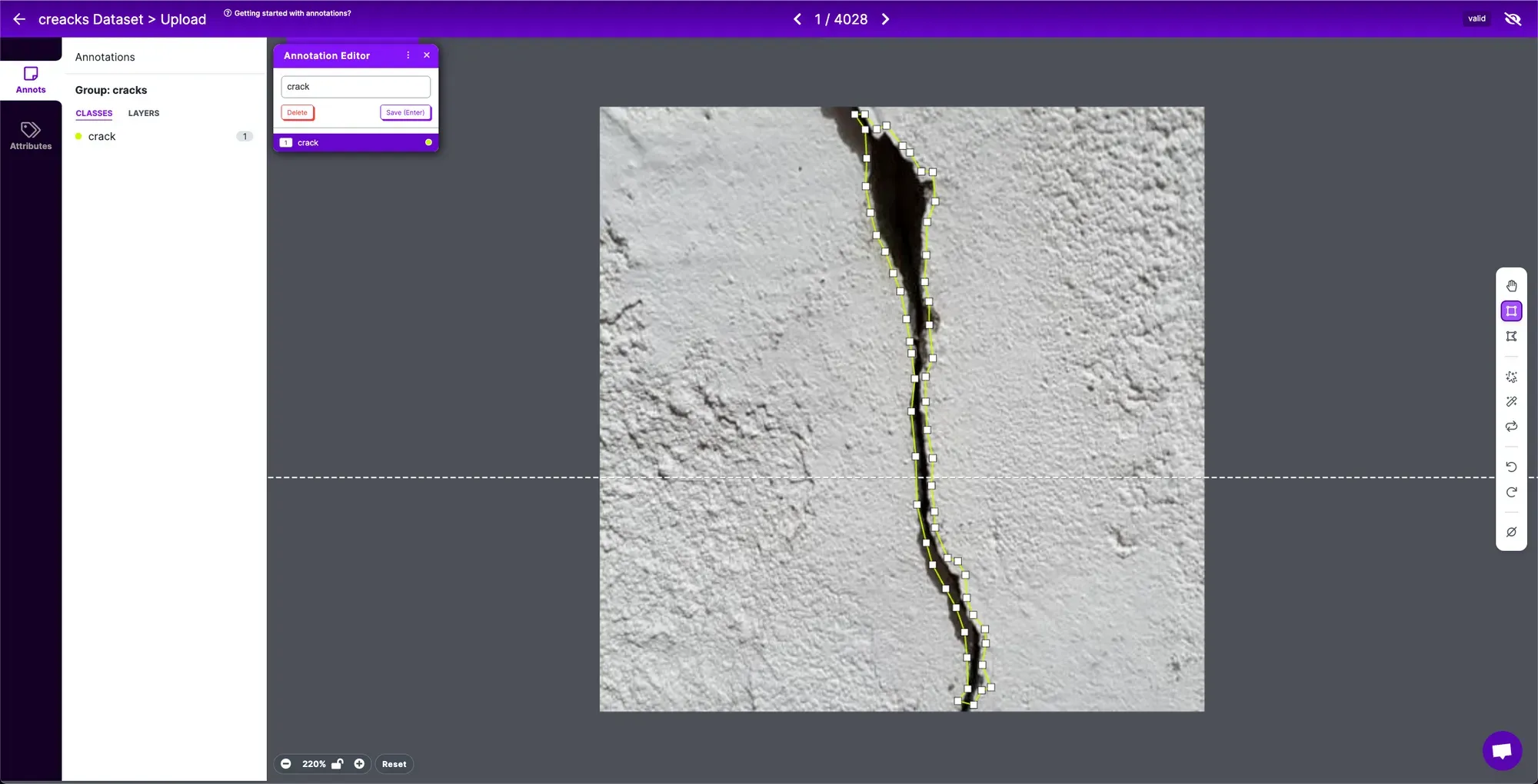
Task: Click the 220% zoom level value
Action: coord(314,764)
